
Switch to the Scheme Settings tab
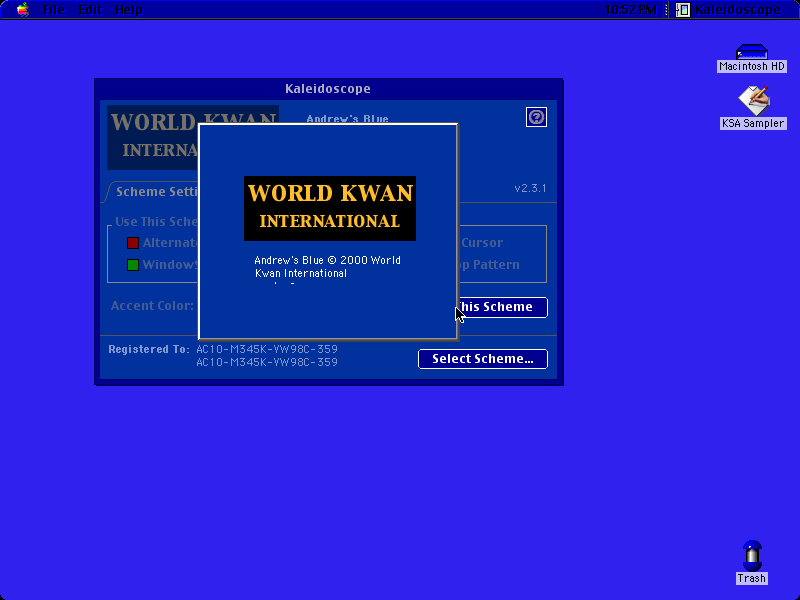pyautogui.click(x=153, y=192)
